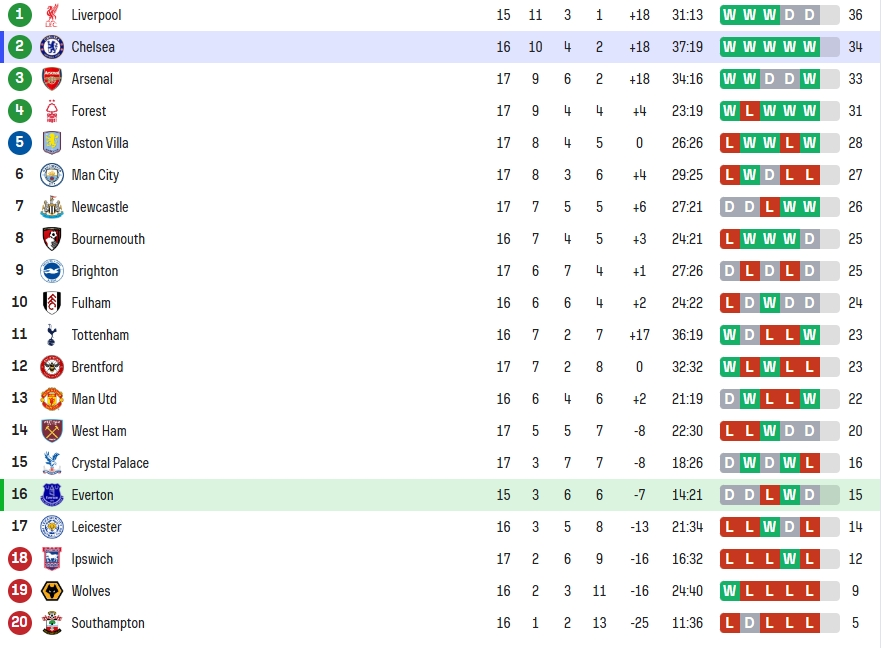Open the Brighton team name
881x648 pixels.
click(x=94, y=271)
